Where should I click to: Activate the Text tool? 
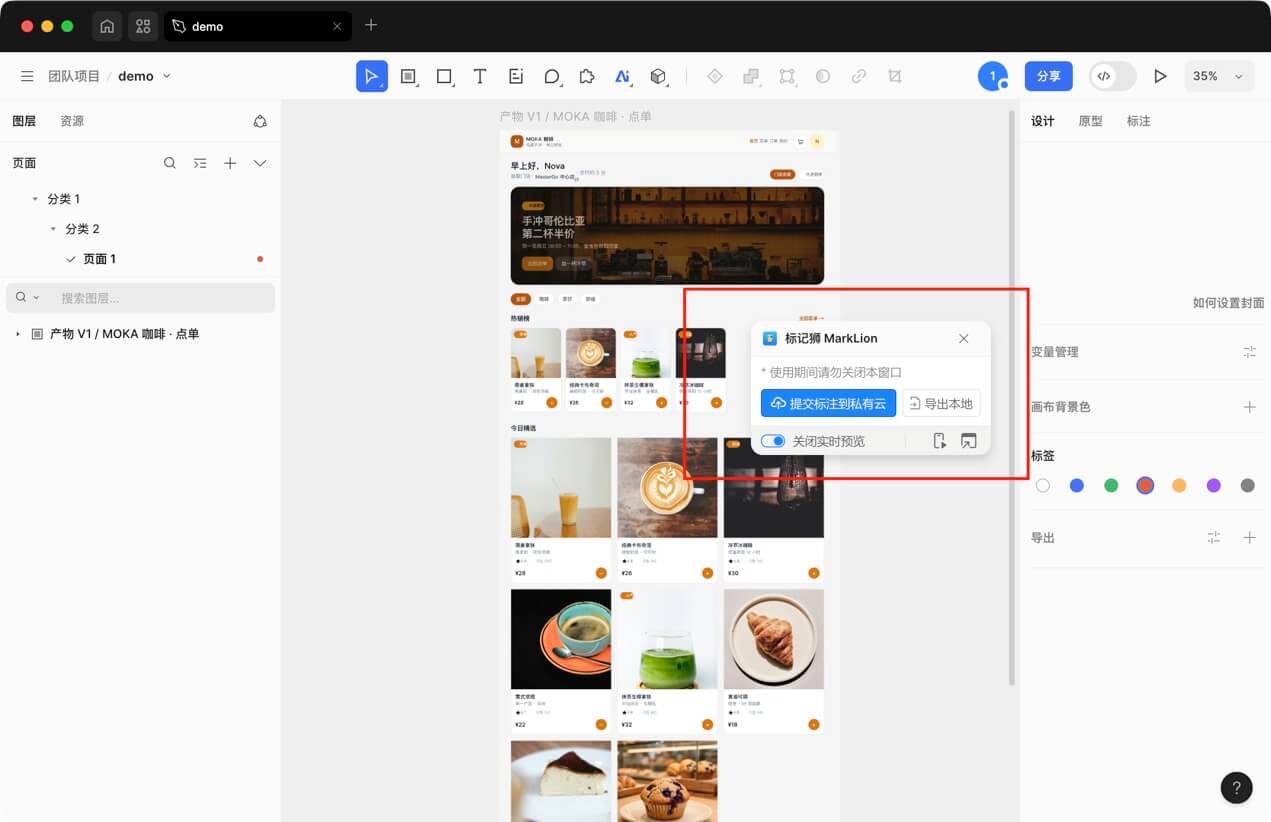click(x=480, y=76)
